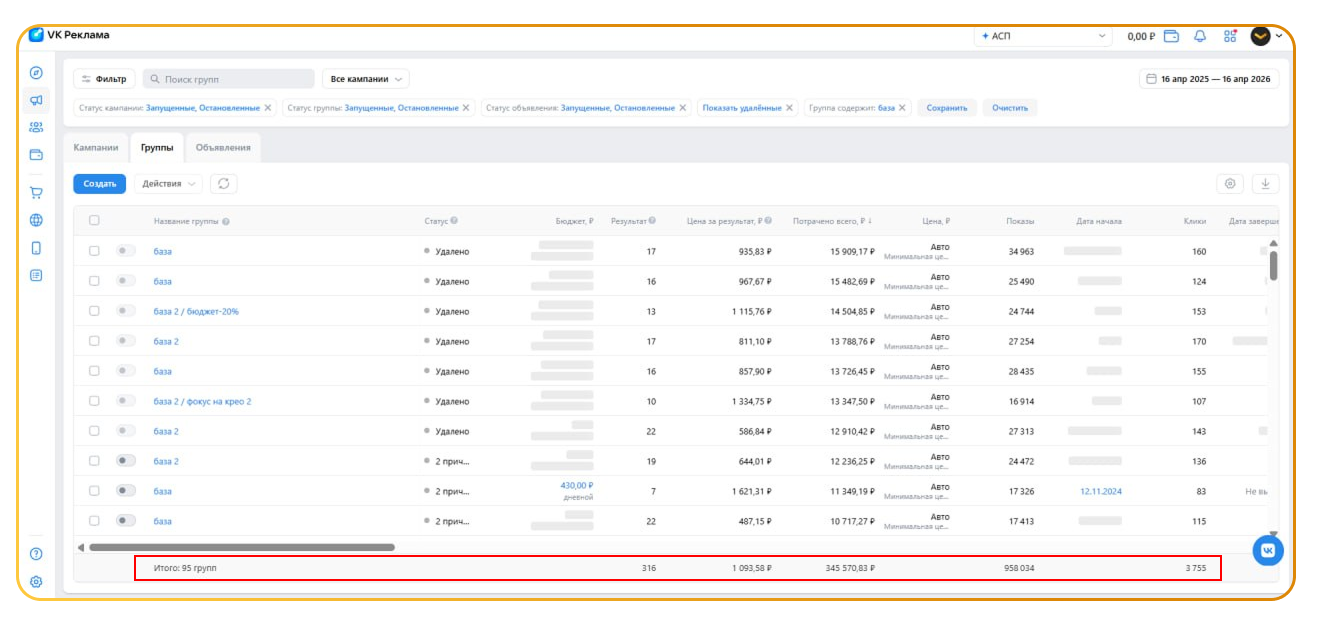Image resolution: width=1323 pixels, height=625 pixels.
Task: Tick the select-all checkbox in table header
Action: [94, 220]
